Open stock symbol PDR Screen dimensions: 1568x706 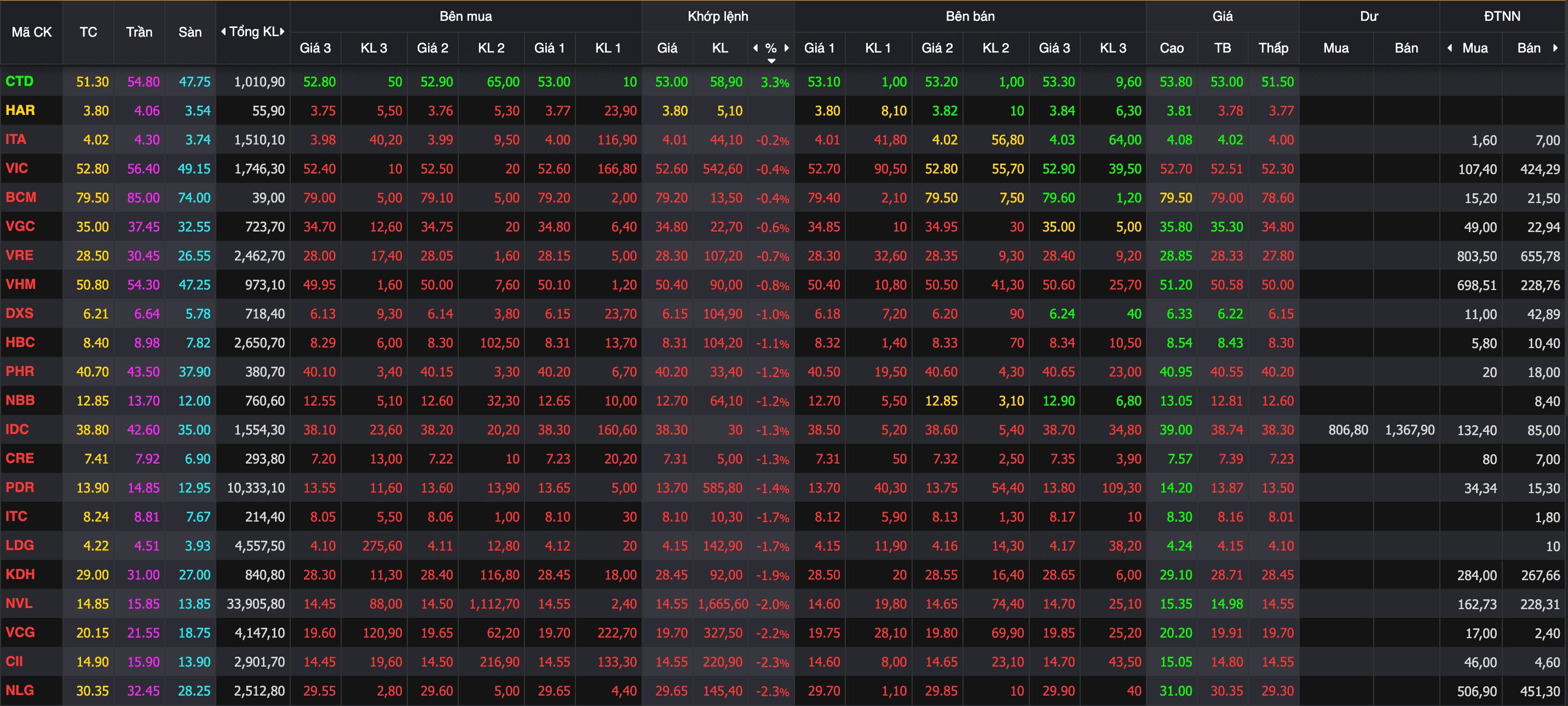(20, 488)
